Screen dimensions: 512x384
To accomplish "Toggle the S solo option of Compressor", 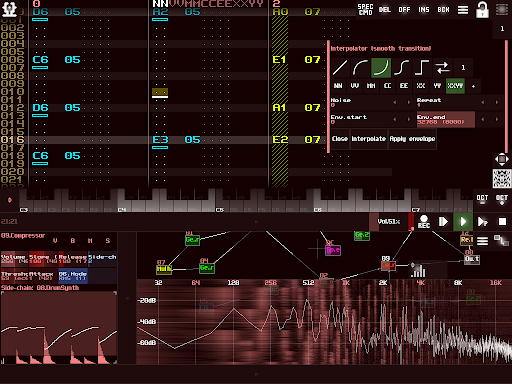I will 108,240.
